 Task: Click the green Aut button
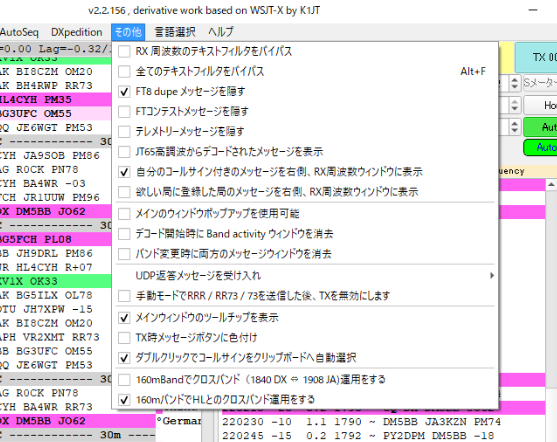click(541, 127)
